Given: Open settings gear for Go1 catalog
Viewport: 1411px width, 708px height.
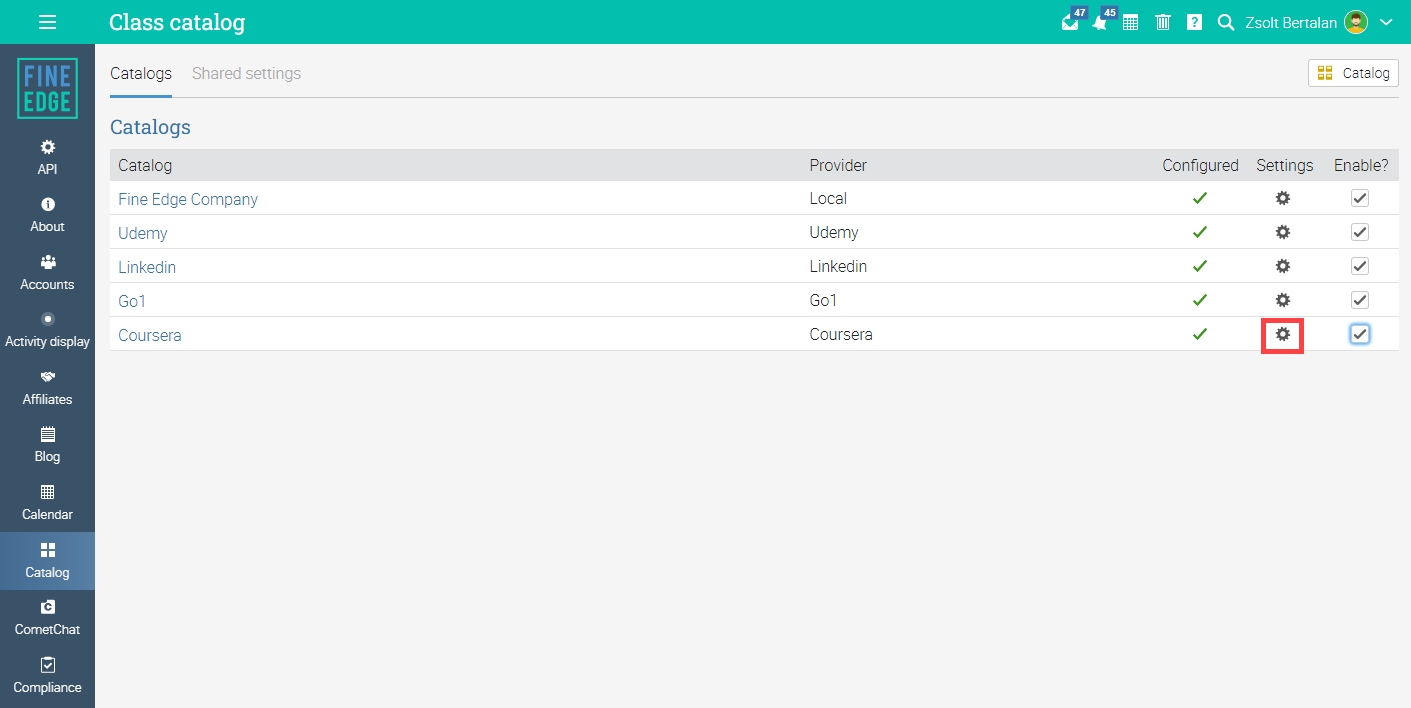Looking at the screenshot, I should (1283, 300).
